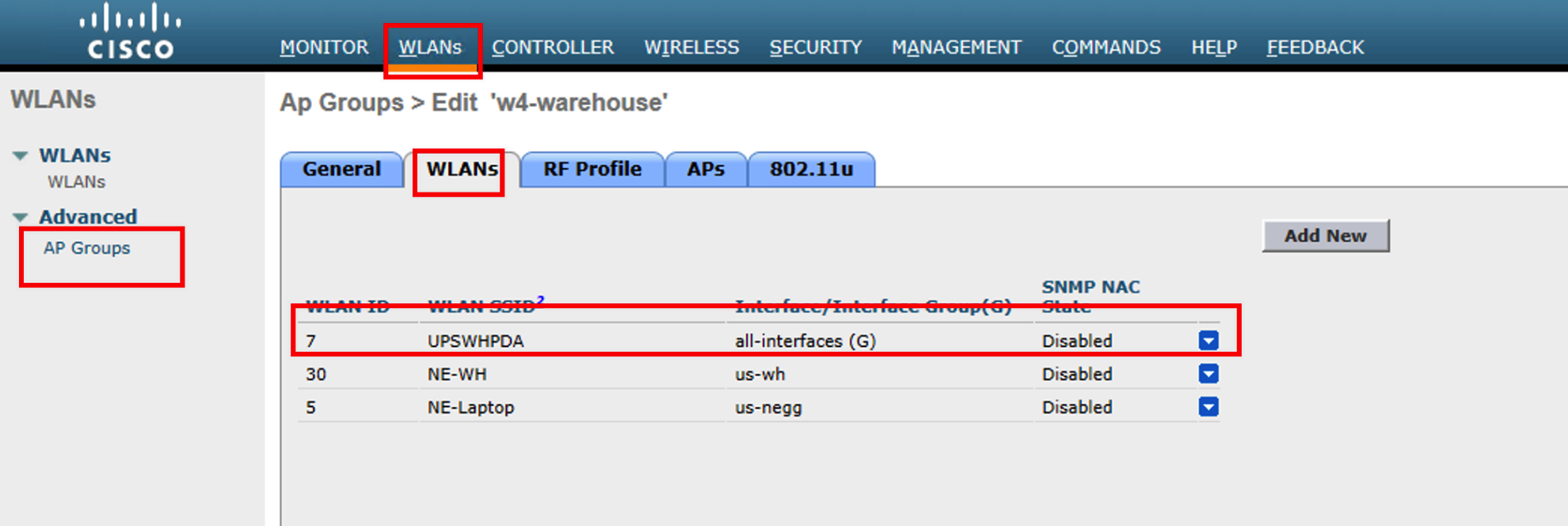Open the SECURITY menu
The height and width of the screenshot is (526, 1568).
(815, 48)
